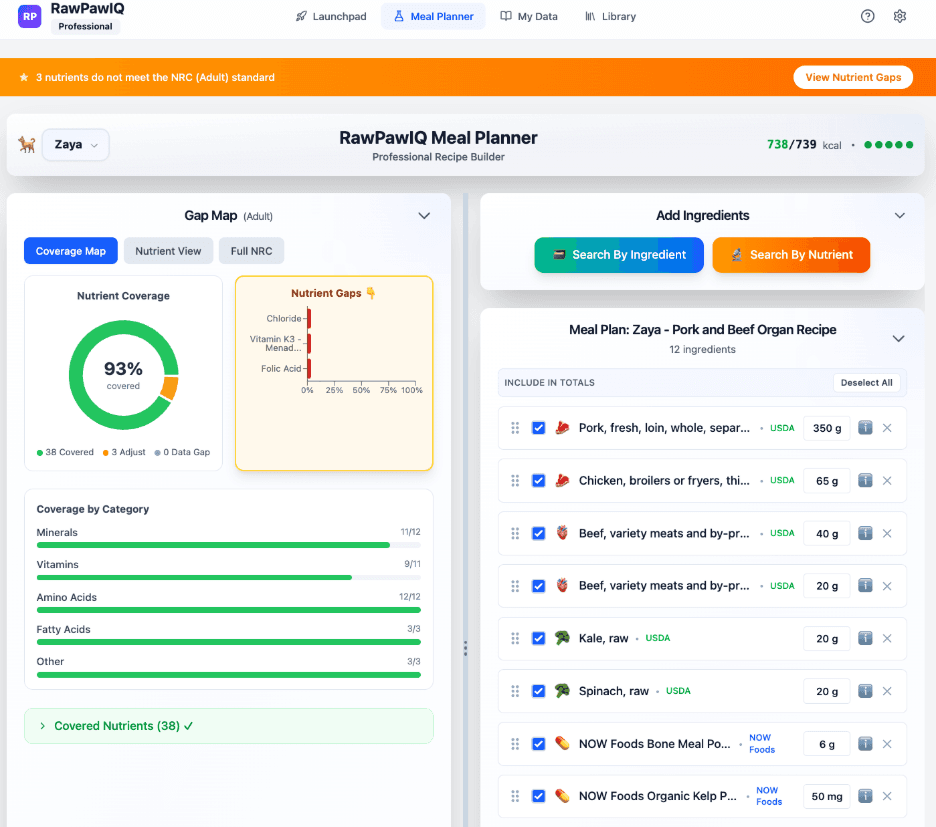Click the panel divider handle
The width and height of the screenshot is (936, 827).
pos(466,648)
